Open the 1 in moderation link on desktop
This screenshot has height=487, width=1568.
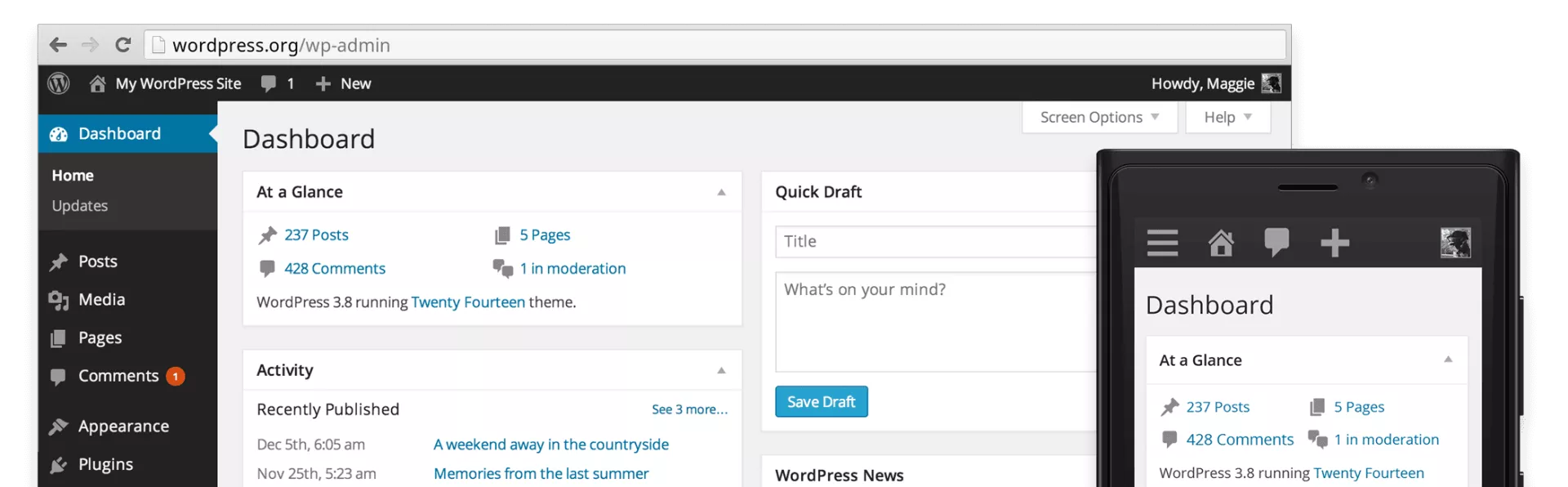click(x=573, y=269)
